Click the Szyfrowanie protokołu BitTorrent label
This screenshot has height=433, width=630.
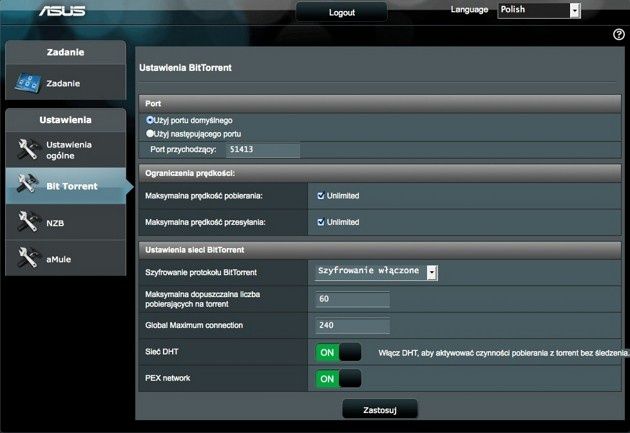(x=201, y=272)
